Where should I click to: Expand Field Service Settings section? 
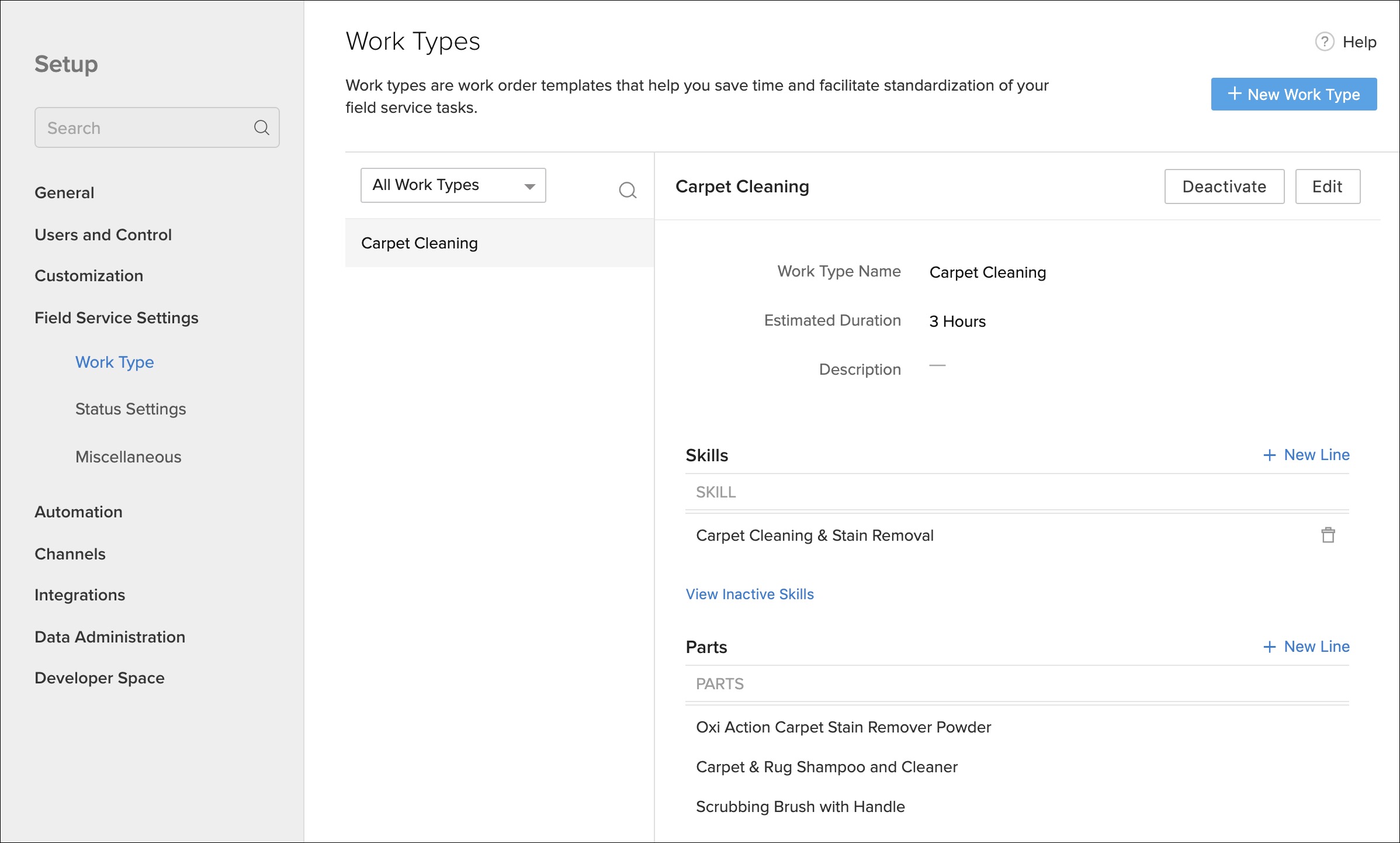pyautogui.click(x=116, y=317)
